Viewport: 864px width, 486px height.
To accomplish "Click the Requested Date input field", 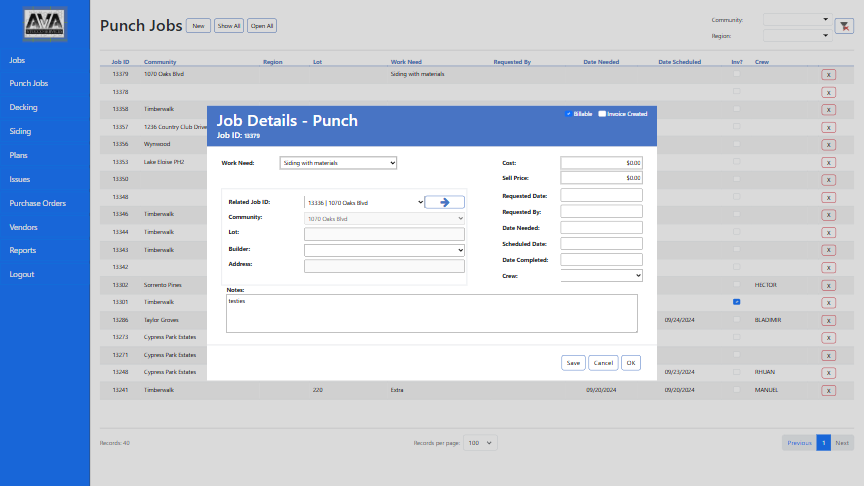I will 601,195.
